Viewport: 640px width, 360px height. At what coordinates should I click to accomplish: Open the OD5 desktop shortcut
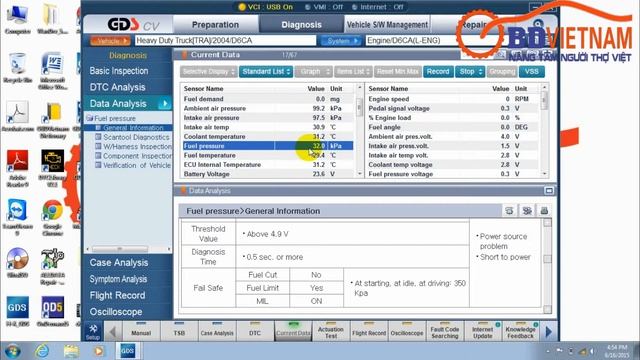52,312
